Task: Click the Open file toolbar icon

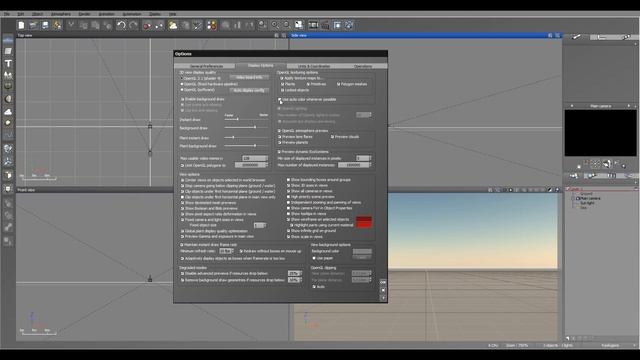Action: click(33, 25)
